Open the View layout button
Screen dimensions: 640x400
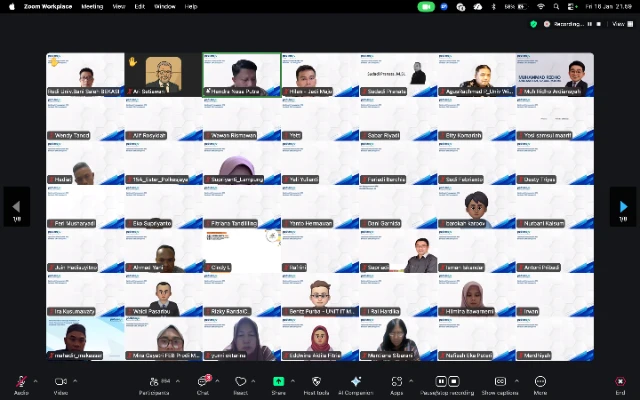click(x=623, y=24)
